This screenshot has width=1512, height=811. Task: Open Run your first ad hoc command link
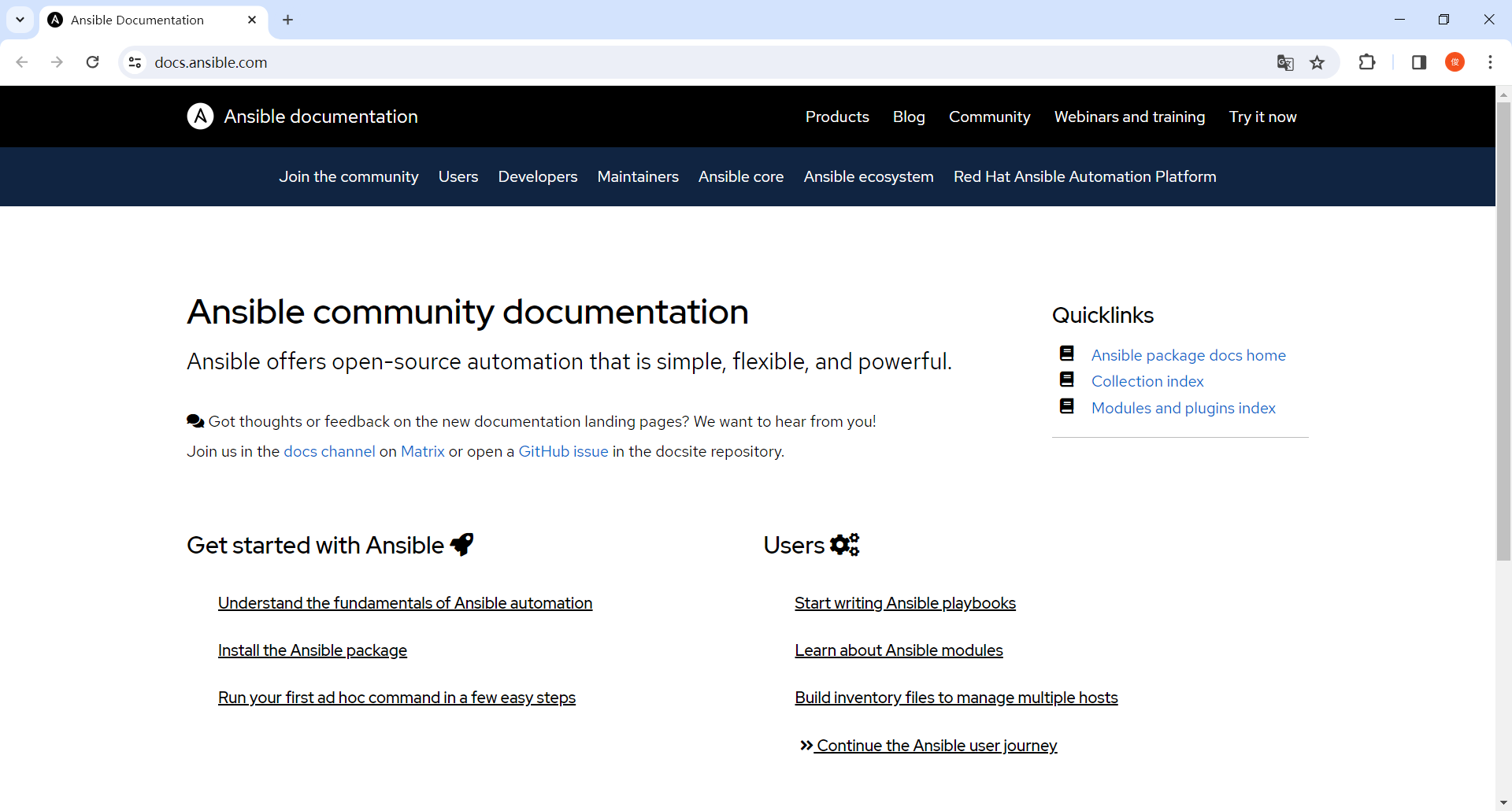(x=397, y=698)
